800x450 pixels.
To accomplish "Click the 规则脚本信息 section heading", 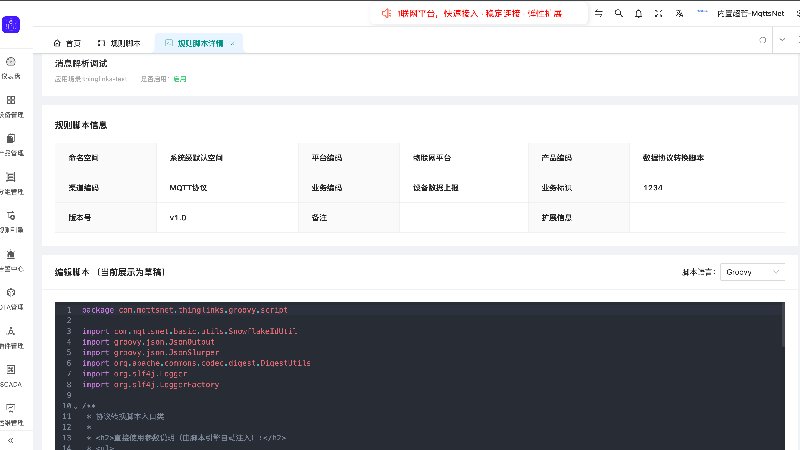I will point(81,125).
